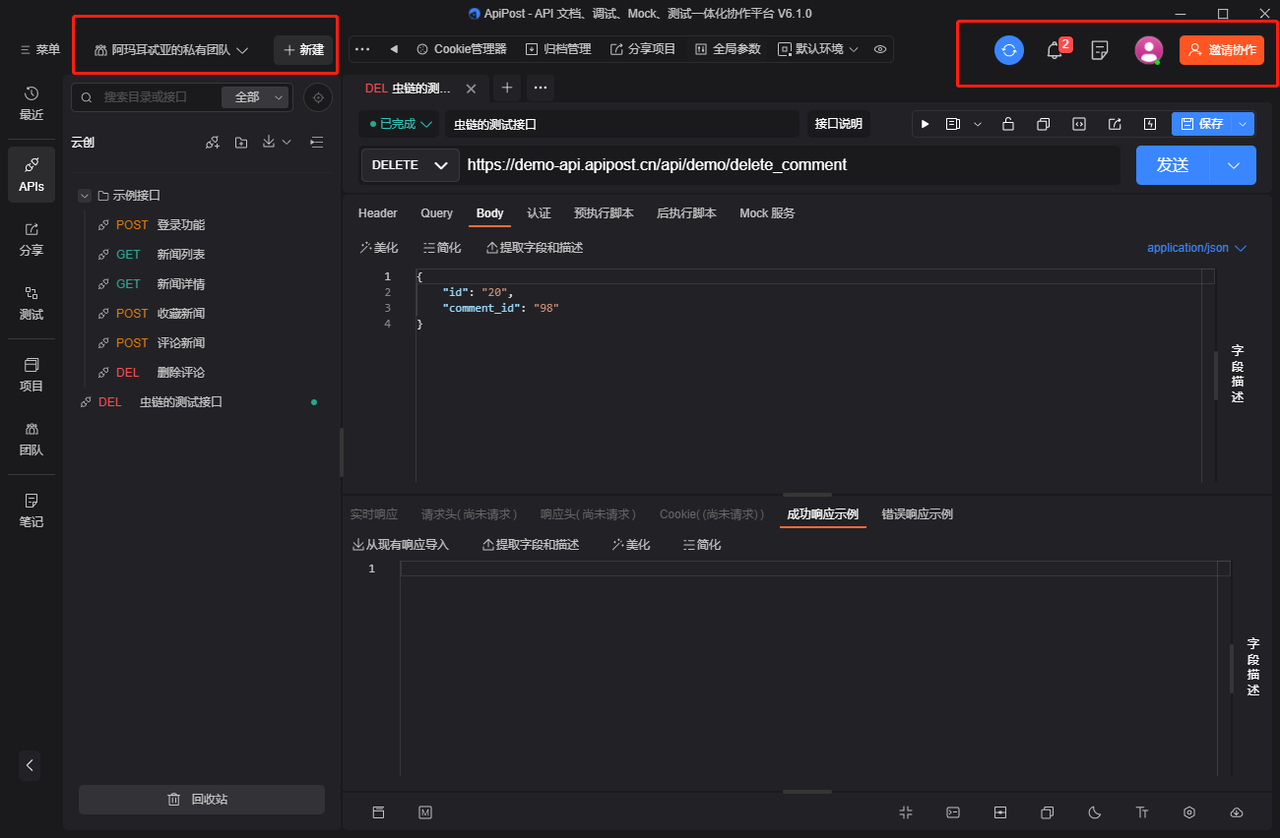Click the 发送 send button
Viewport: 1280px width, 838px height.
coord(1172,165)
